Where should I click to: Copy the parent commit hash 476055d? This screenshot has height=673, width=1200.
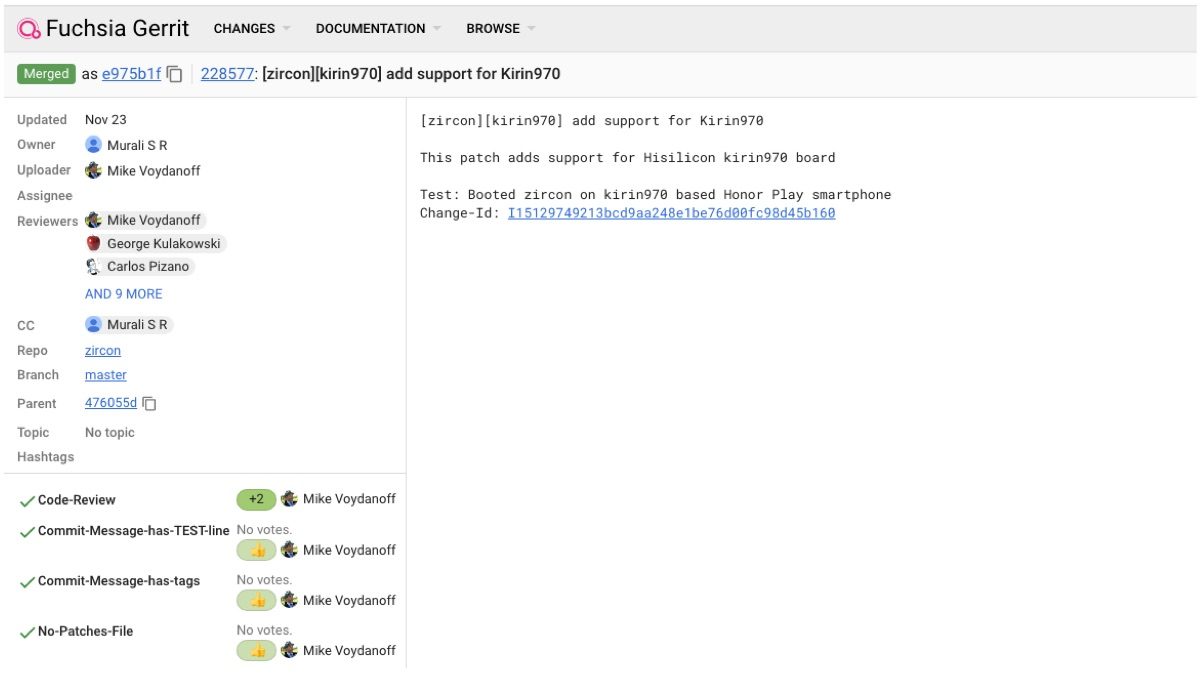point(150,404)
